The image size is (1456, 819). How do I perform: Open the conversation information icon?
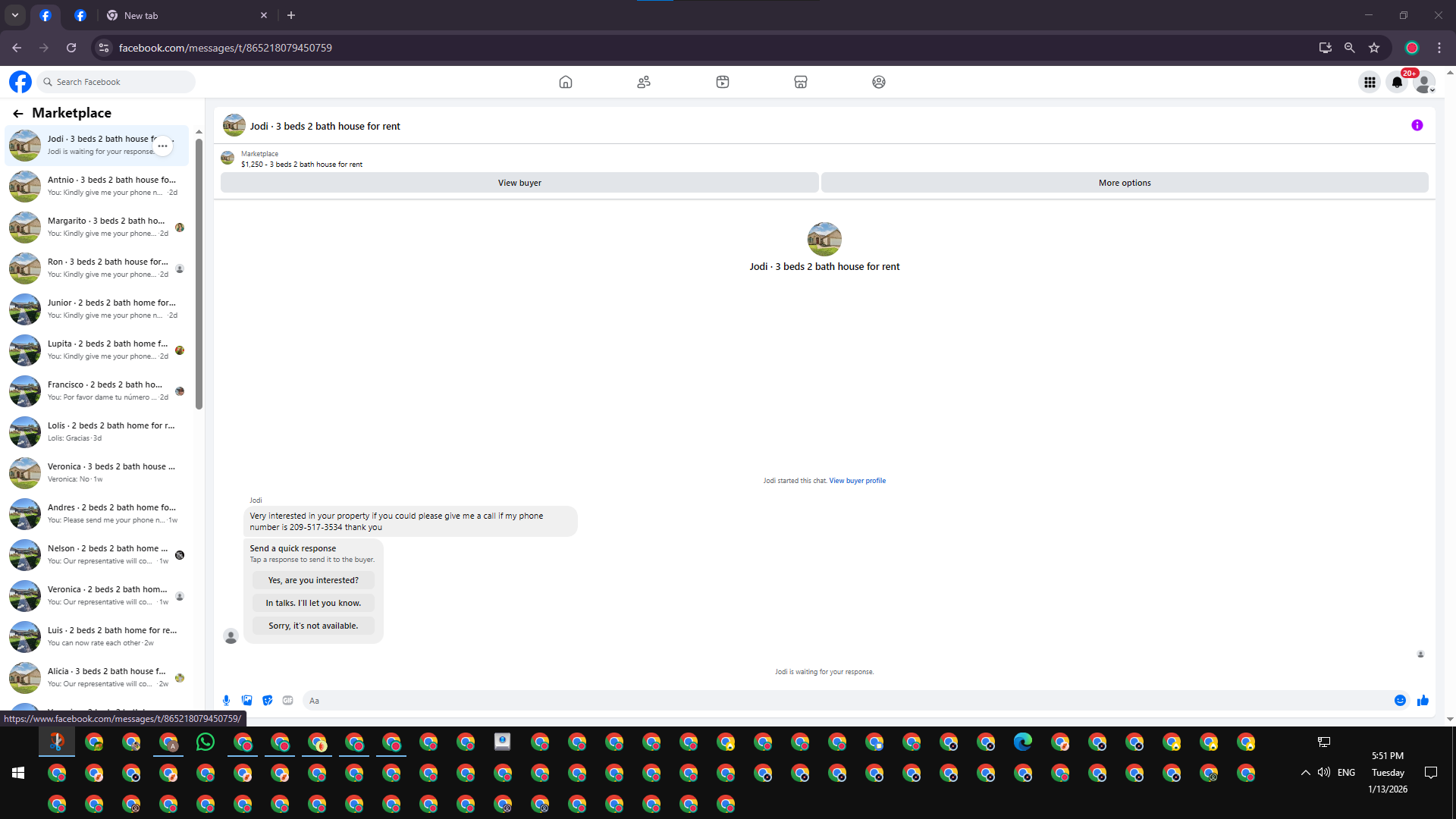pos(1417,126)
